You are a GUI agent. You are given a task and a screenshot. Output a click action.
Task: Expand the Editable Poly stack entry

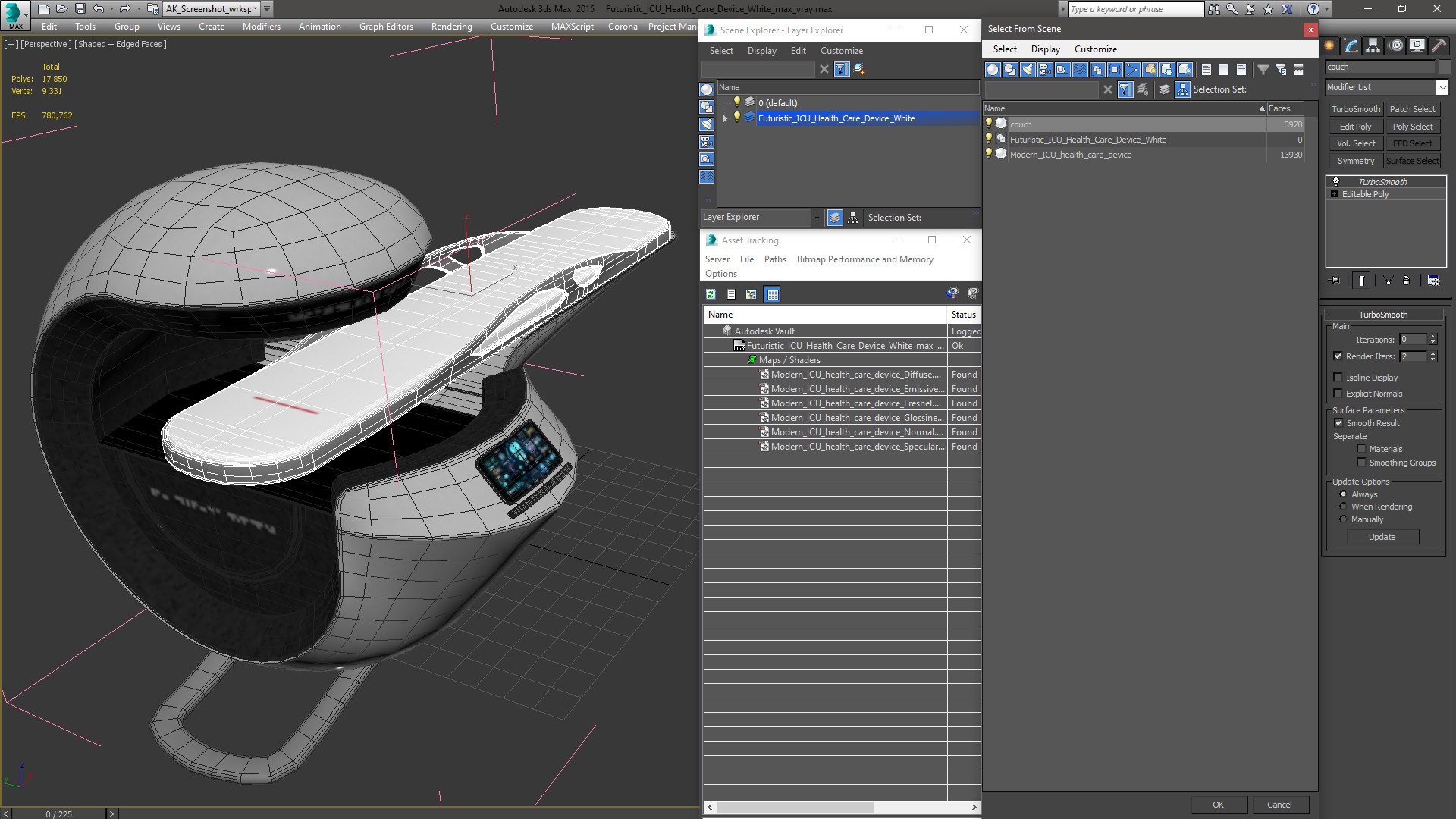[x=1335, y=194]
